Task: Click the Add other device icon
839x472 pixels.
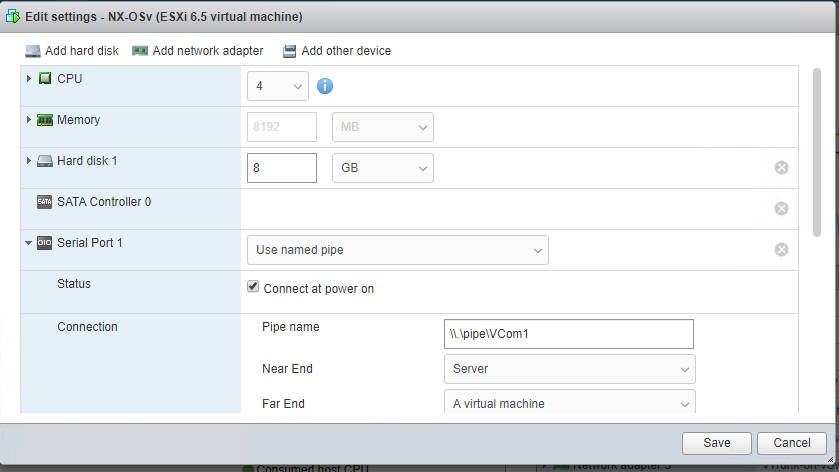Action: click(x=290, y=51)
